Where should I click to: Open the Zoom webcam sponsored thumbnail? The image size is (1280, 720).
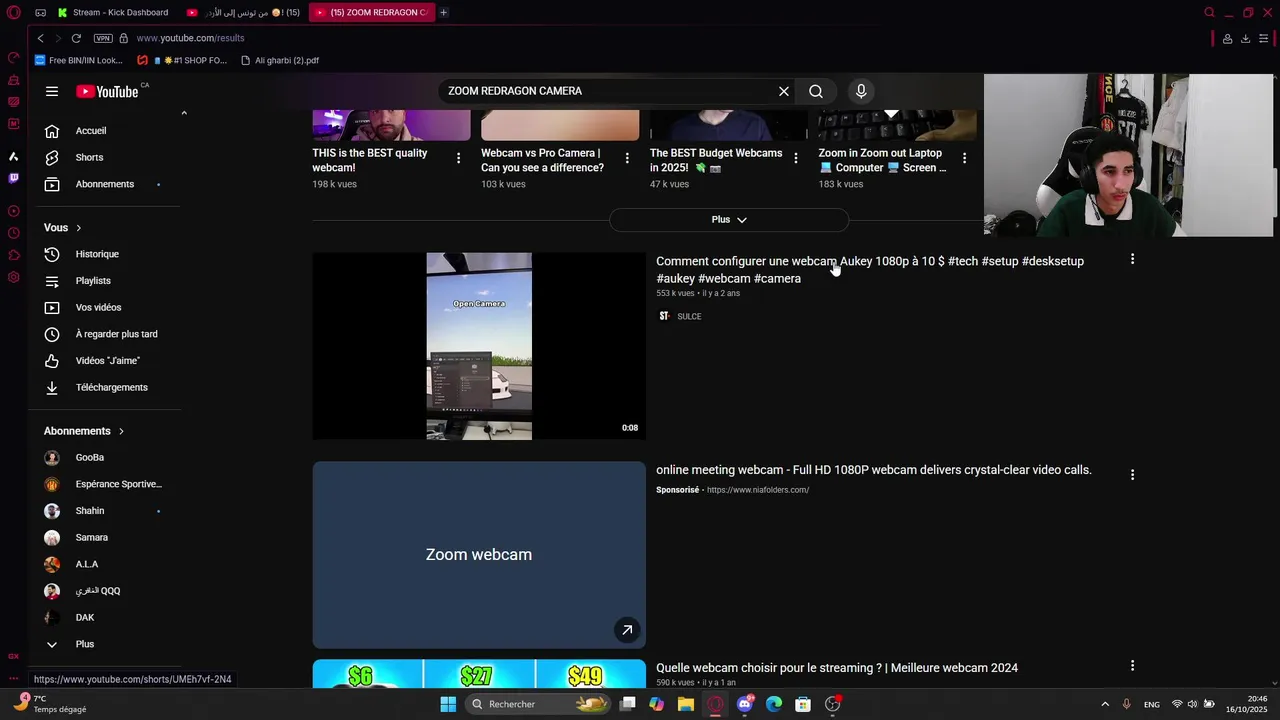click(479, 555)
